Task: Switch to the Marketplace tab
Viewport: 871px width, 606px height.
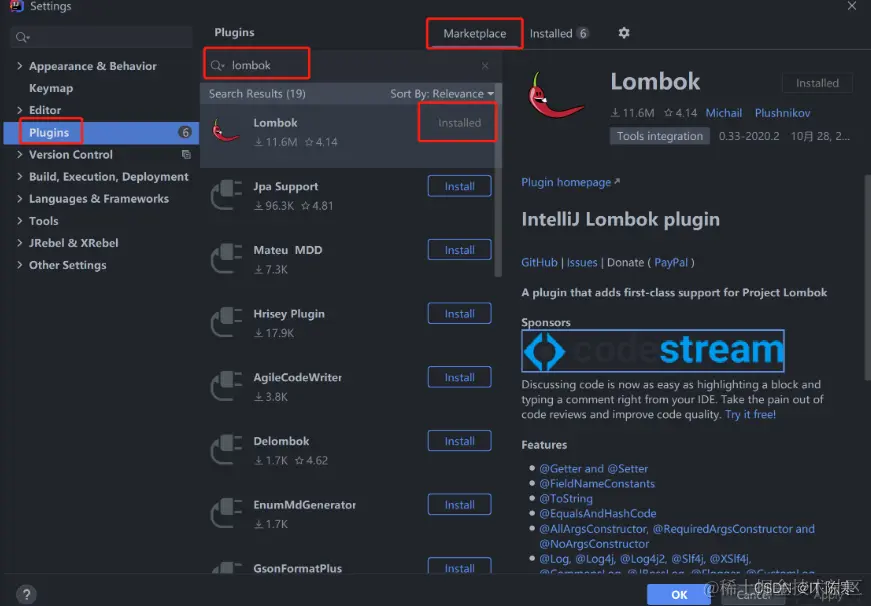Action: coord(474,34)
